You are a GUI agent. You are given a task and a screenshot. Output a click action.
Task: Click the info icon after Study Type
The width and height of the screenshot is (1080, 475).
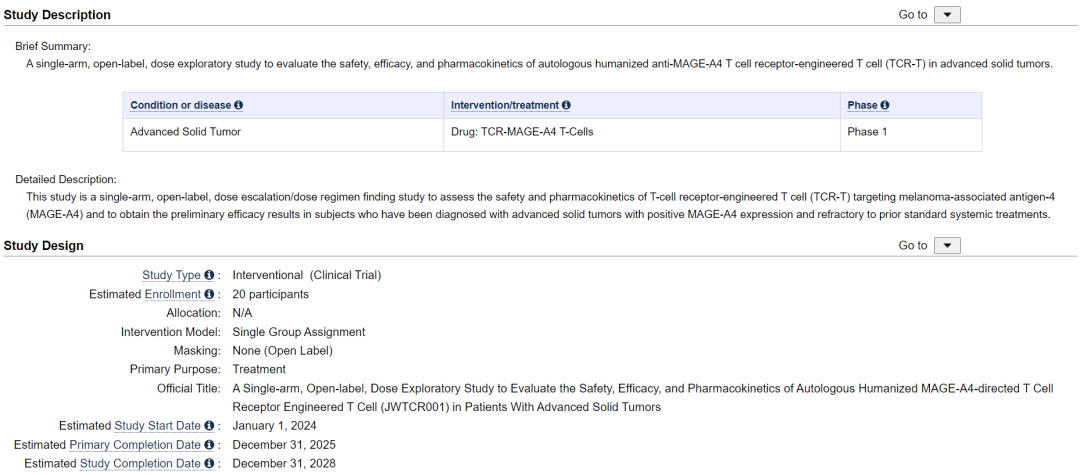click(x=210, y=275)
